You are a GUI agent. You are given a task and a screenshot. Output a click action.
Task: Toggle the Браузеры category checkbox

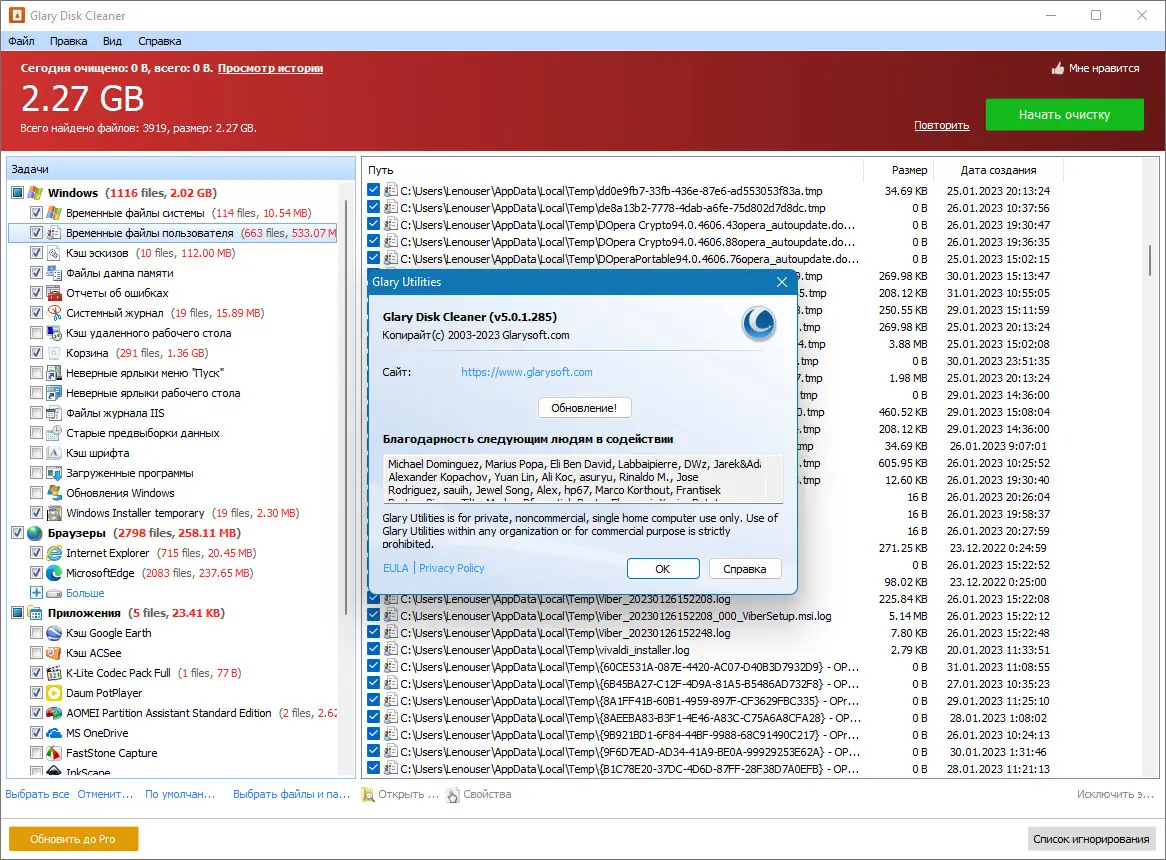[x=17, y=534]
